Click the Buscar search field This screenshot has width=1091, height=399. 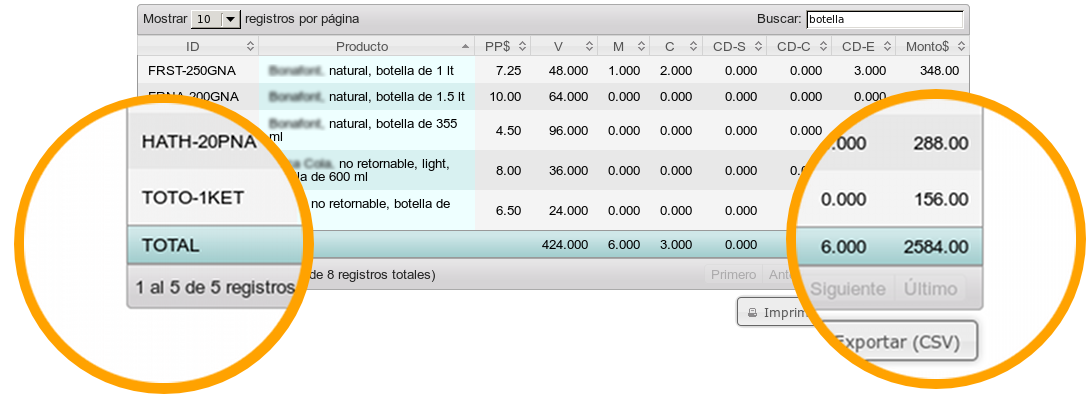[x=885, y=19]
